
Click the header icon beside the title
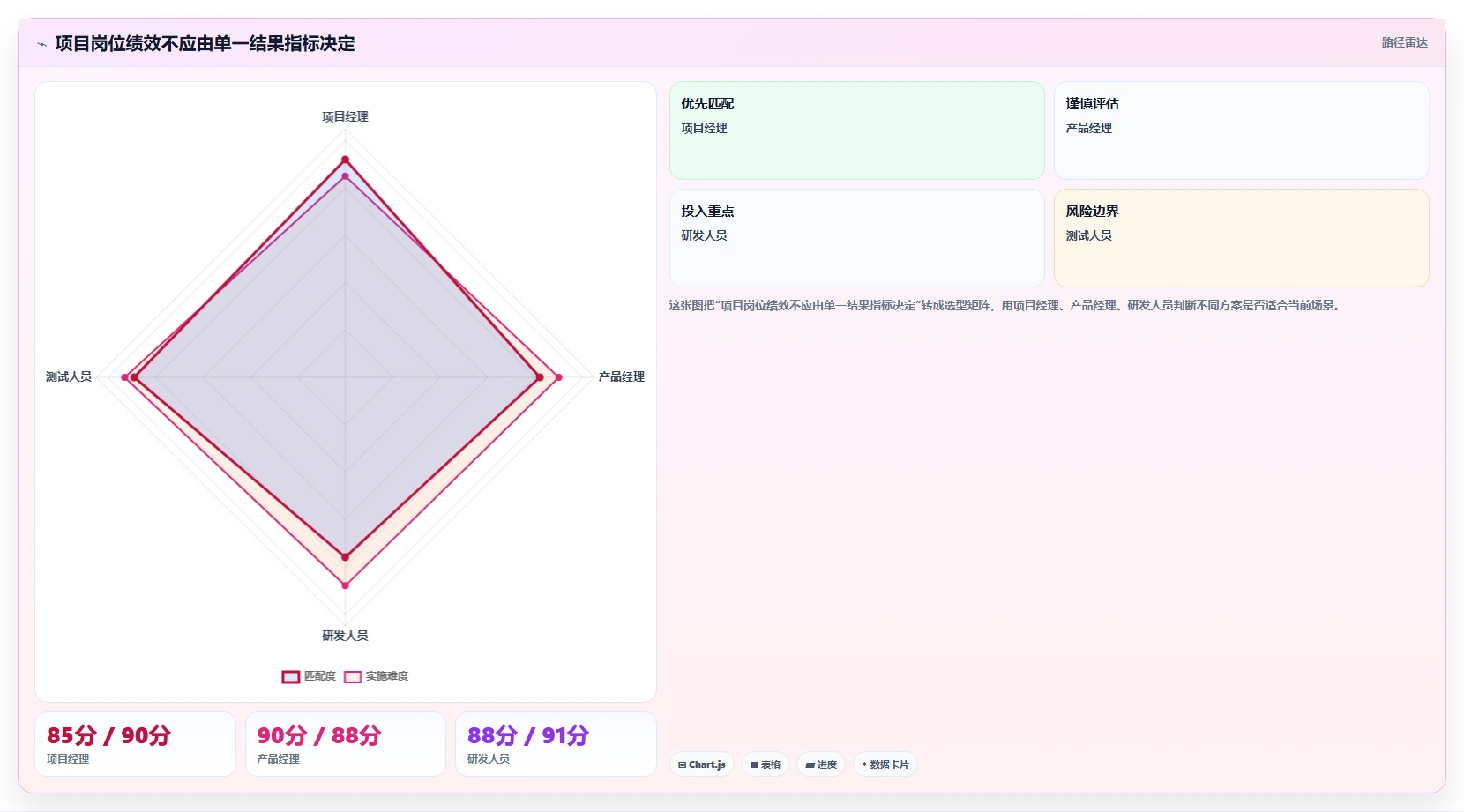click(x=41, y=44)
